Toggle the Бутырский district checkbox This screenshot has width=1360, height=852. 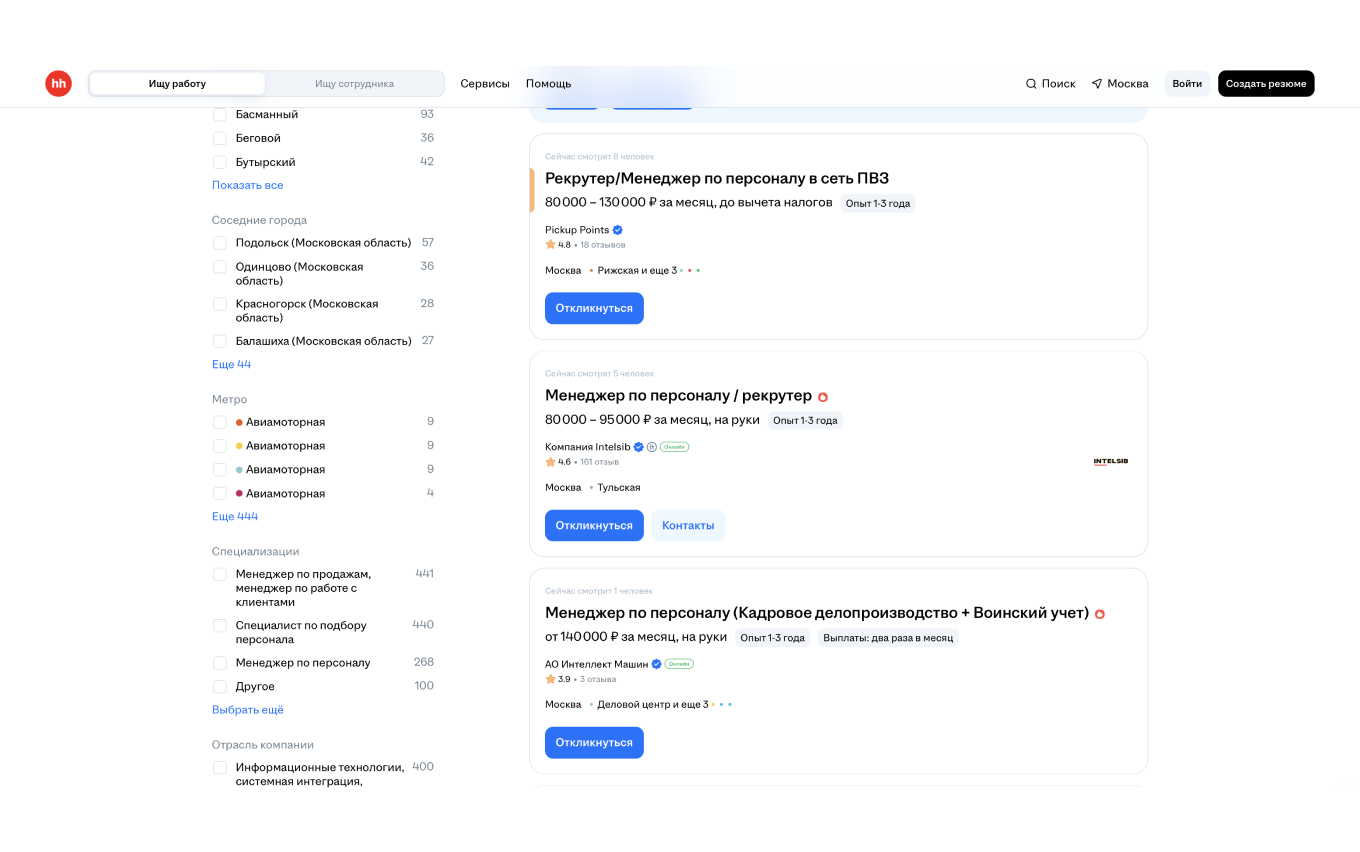220,162
